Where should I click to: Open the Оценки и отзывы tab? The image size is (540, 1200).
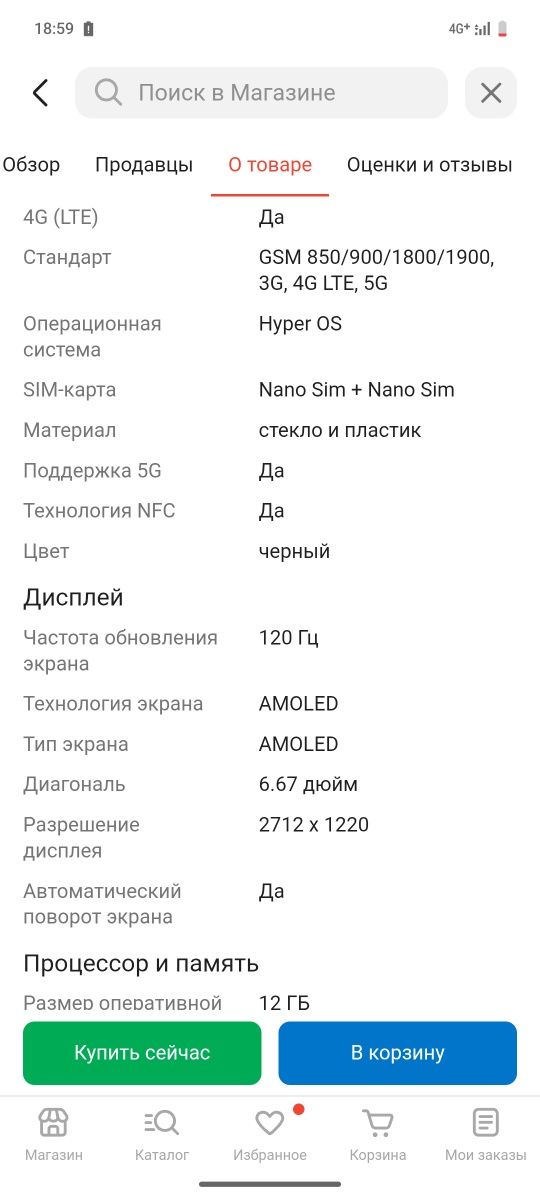[x=430, y=165]
